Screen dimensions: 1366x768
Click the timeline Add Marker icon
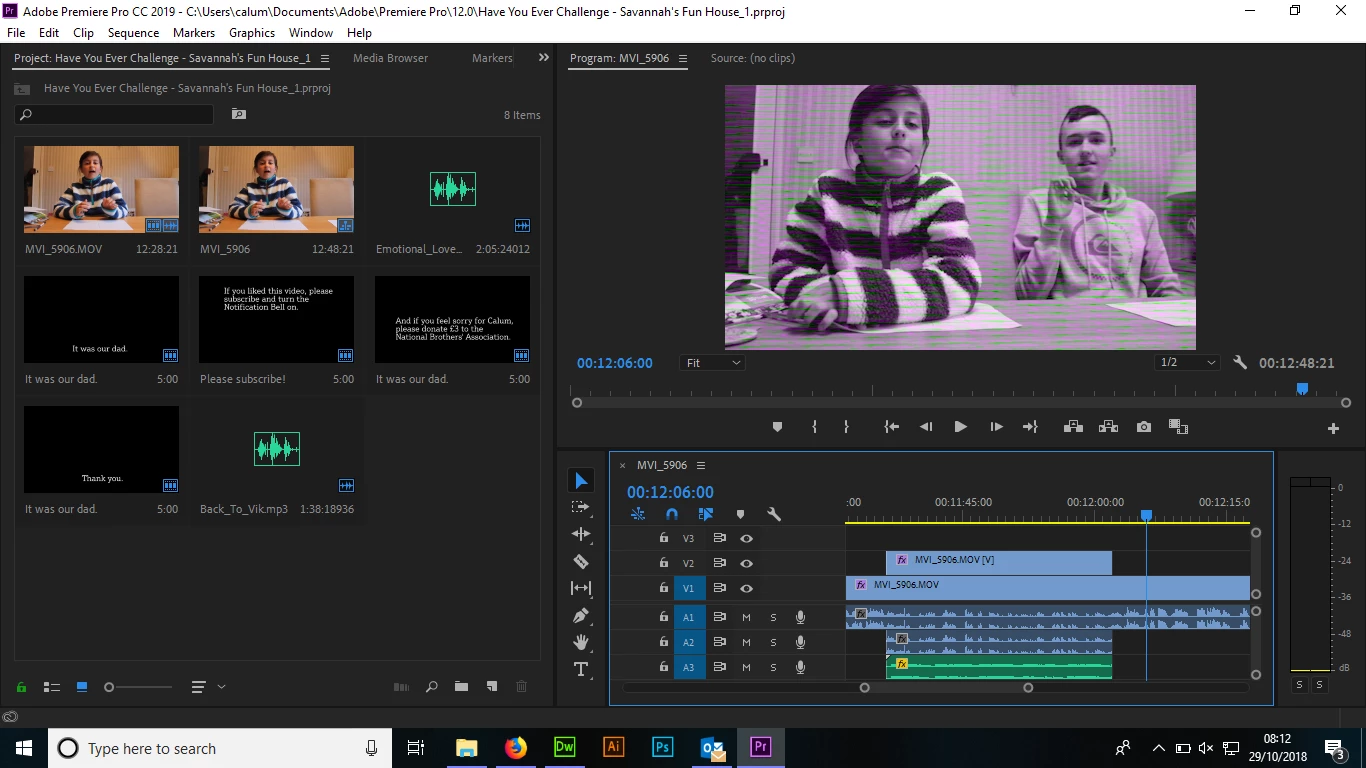(740, 514)
